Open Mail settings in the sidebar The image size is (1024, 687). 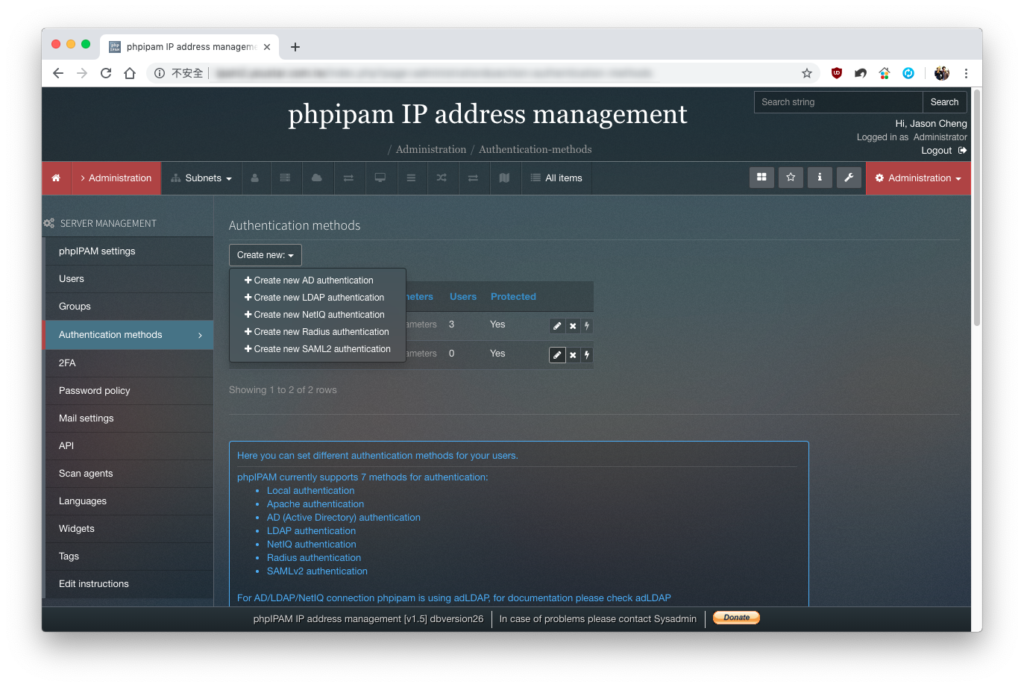click(129, 418)
